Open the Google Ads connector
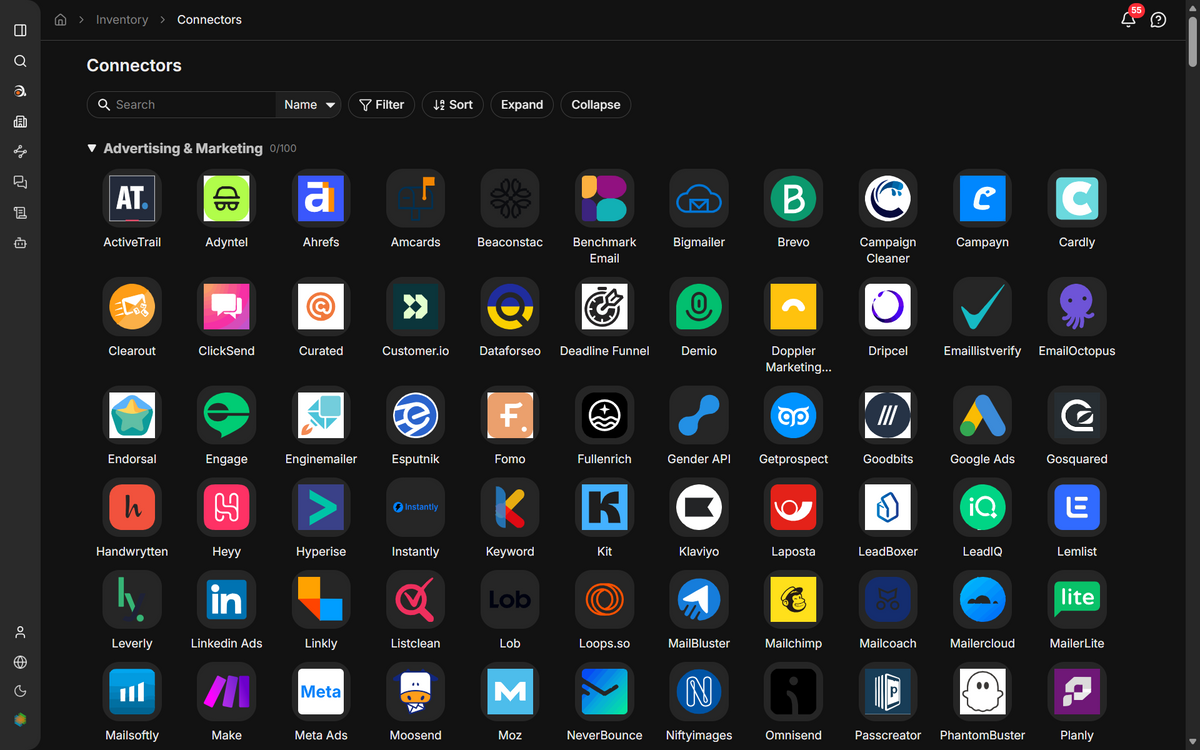 tap(982, 415)
